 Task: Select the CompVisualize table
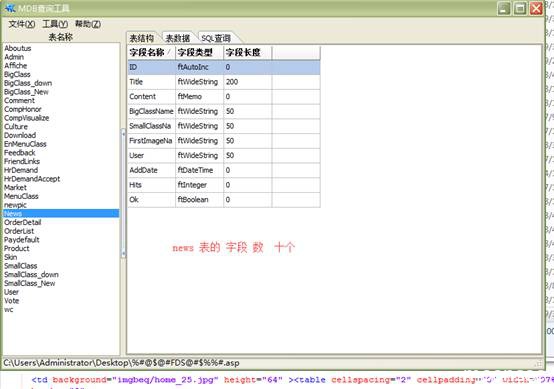26,118
